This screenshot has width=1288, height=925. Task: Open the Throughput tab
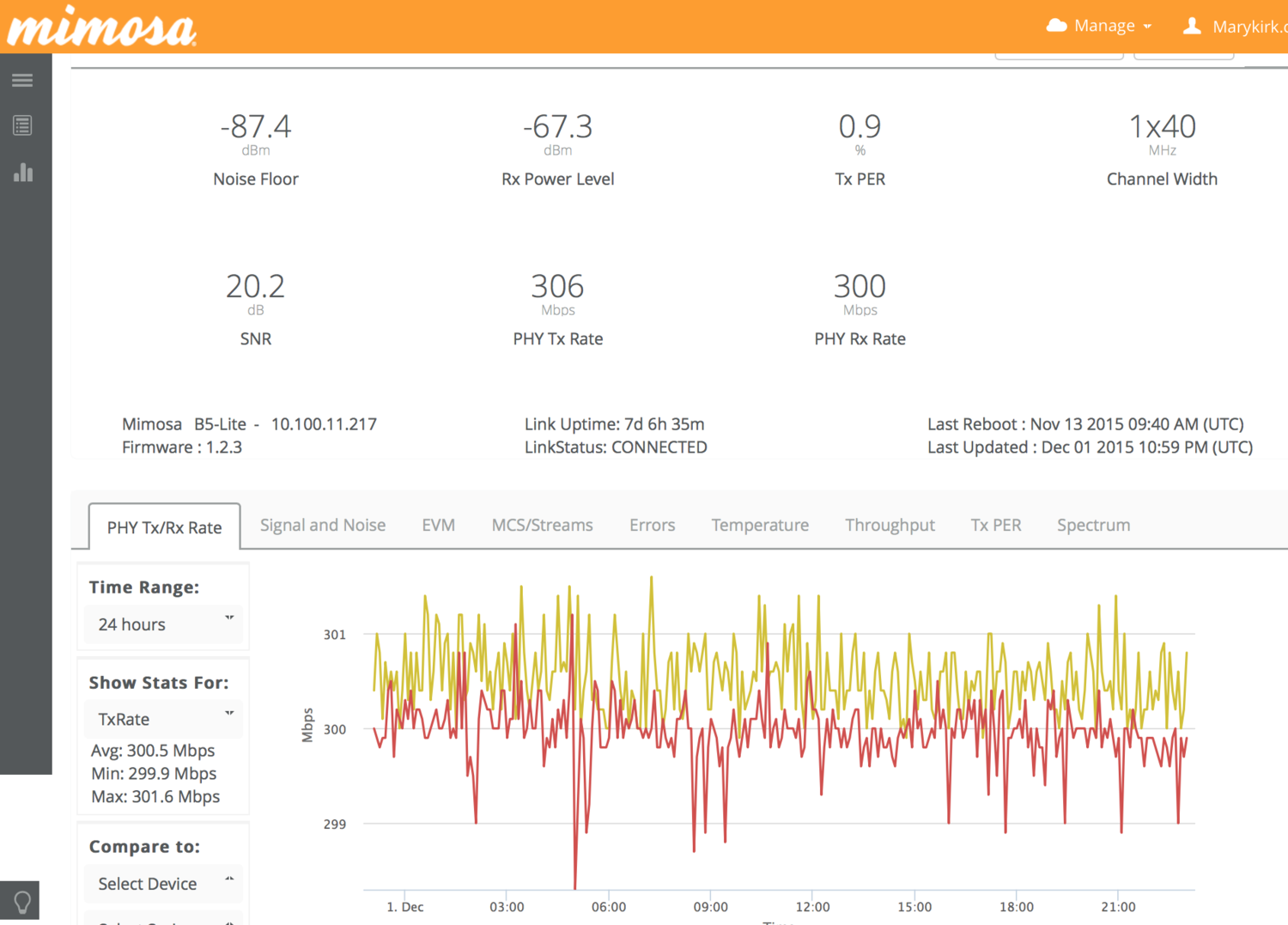click(890, 525)
